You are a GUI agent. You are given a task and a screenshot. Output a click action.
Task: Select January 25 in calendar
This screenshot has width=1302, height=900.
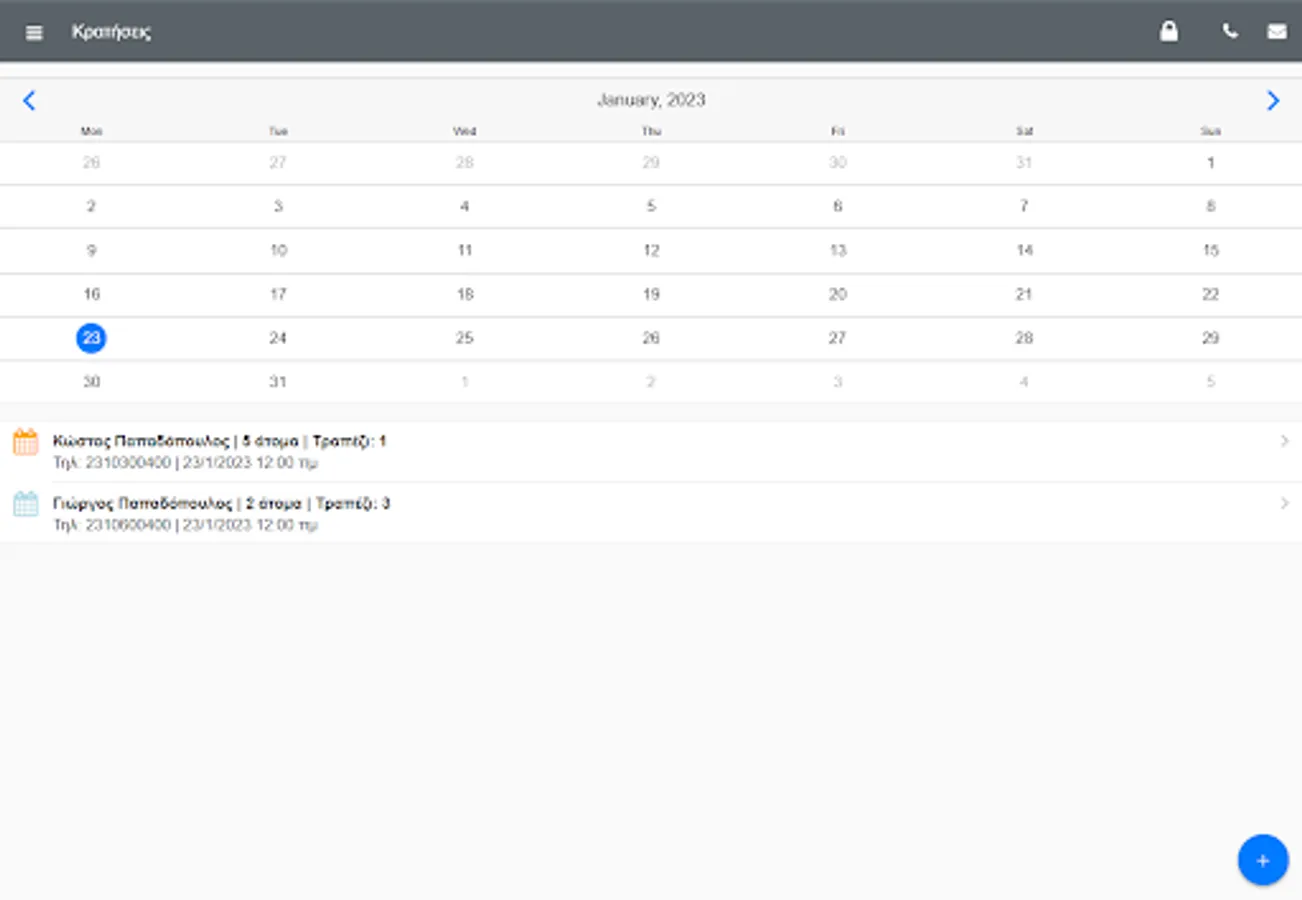coord(464,338)
